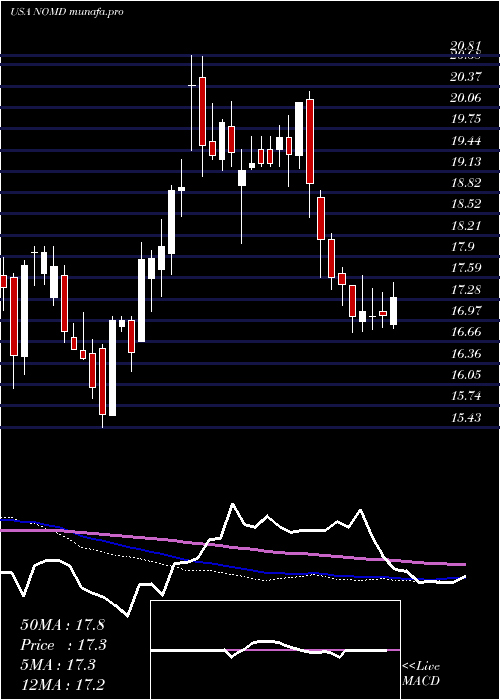500x700 pixels.
Task: Select the 15.43 price axis label
Action: tap(466, 417)
